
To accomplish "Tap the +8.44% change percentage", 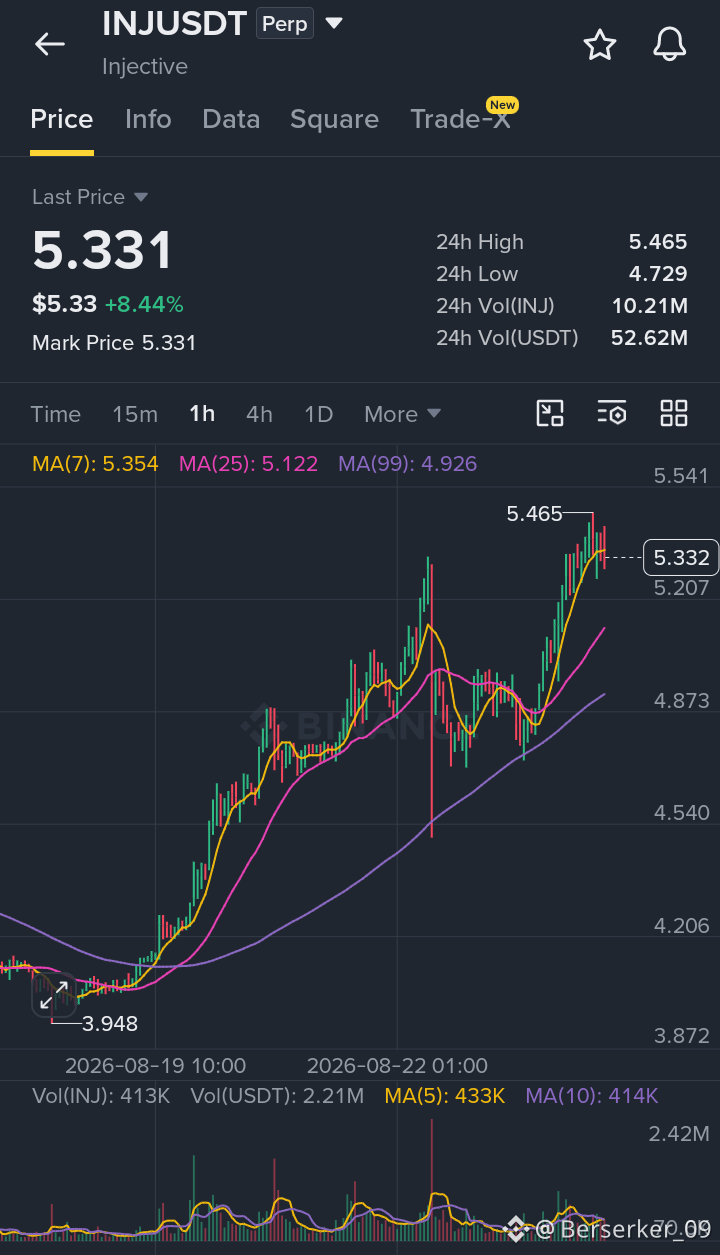I will click(x=144, y=305).
